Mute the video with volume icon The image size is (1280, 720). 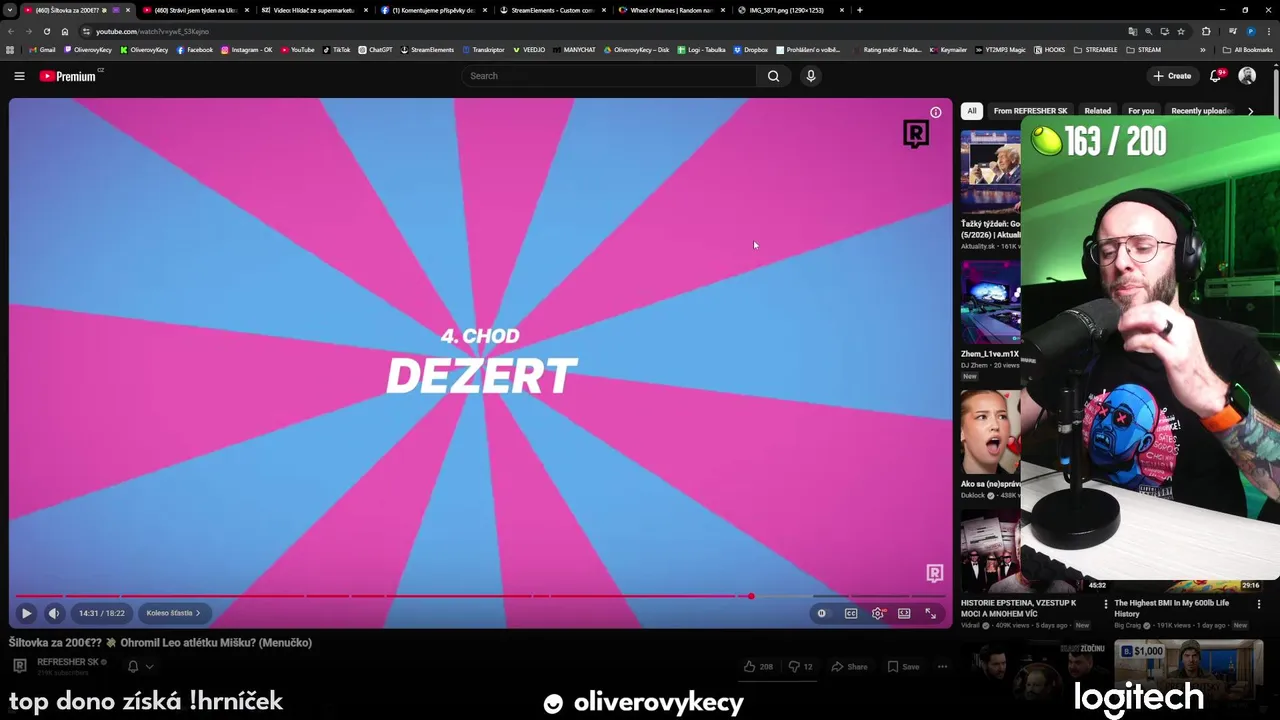coord(54,613)
